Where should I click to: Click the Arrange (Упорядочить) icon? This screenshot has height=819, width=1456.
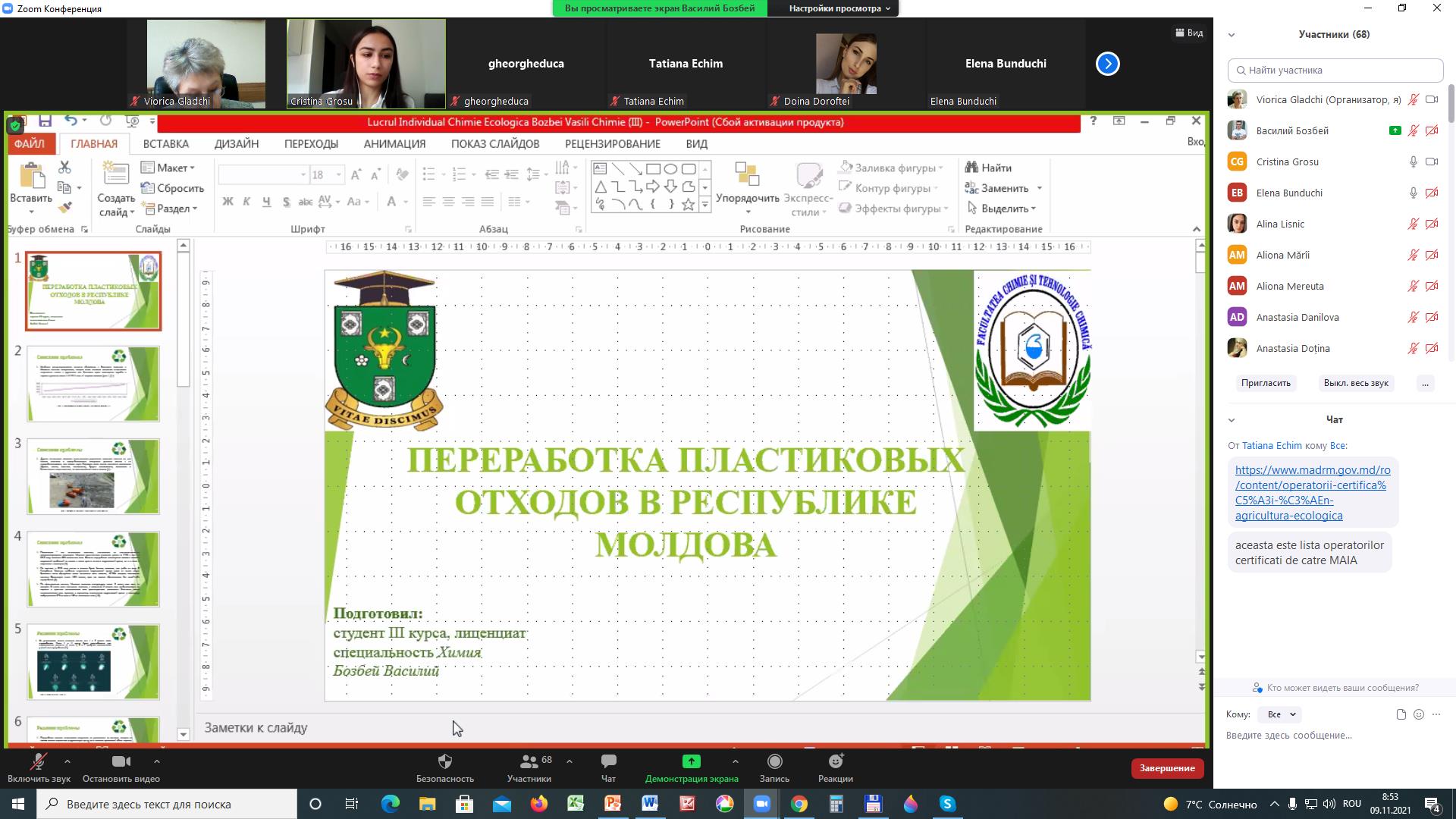tap(747, 174)
